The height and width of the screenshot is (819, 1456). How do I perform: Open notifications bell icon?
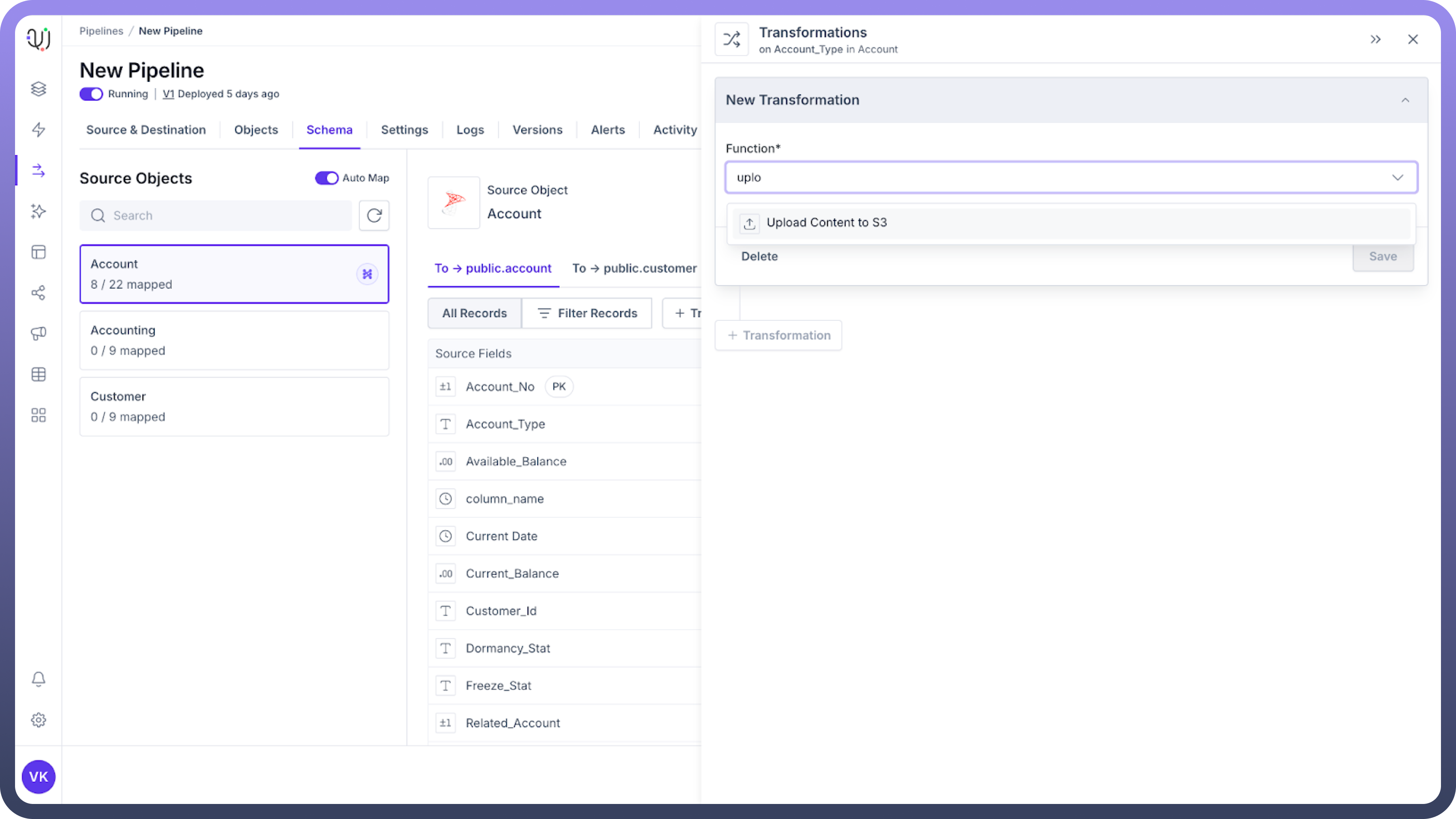click(x=38, y=679)
